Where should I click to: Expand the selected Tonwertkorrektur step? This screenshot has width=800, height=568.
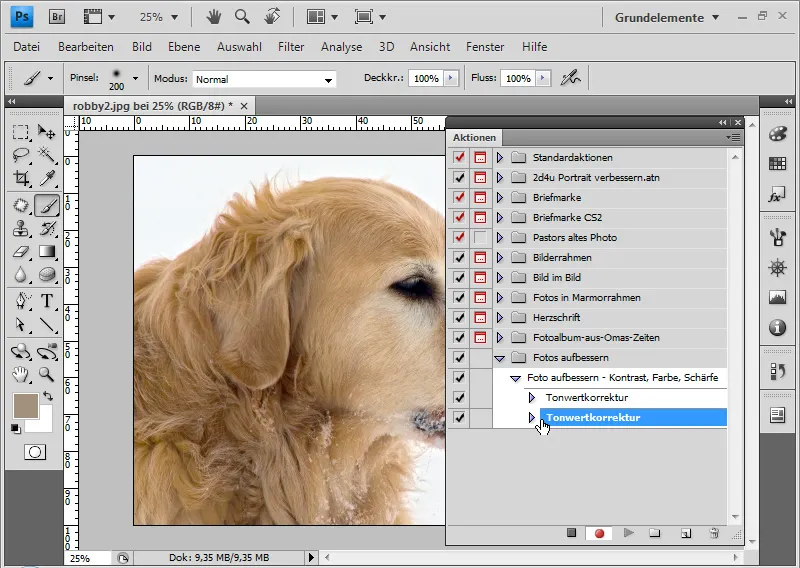(532, 417)
